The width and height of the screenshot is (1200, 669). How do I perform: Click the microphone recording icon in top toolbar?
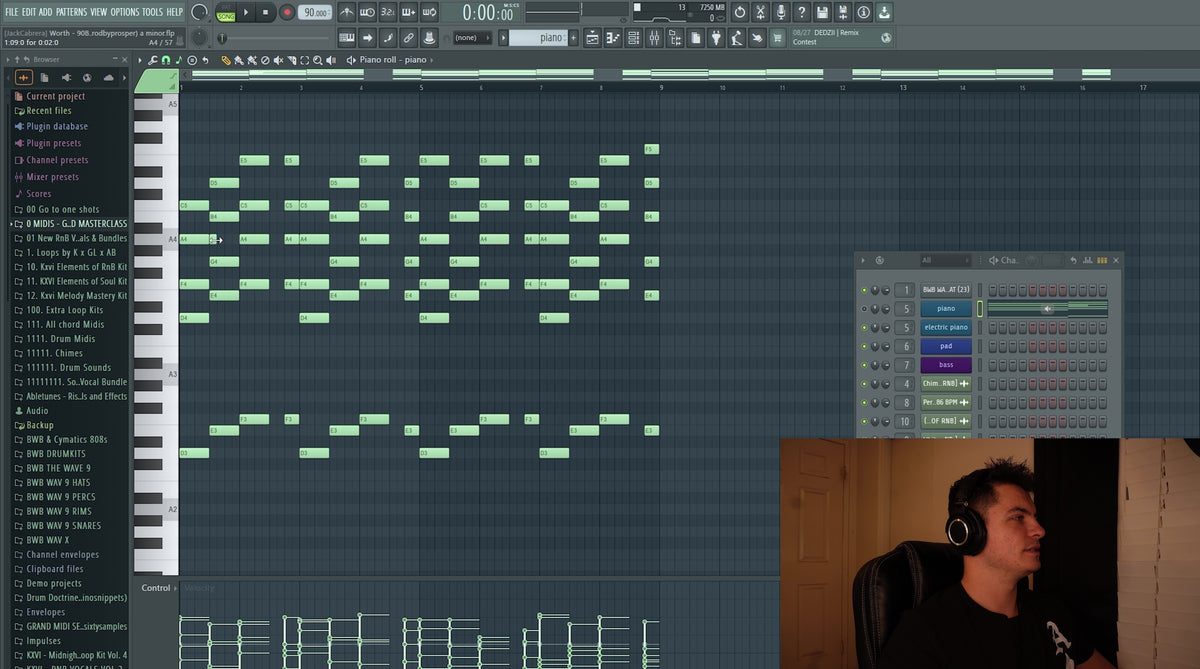tap(780, 13)
